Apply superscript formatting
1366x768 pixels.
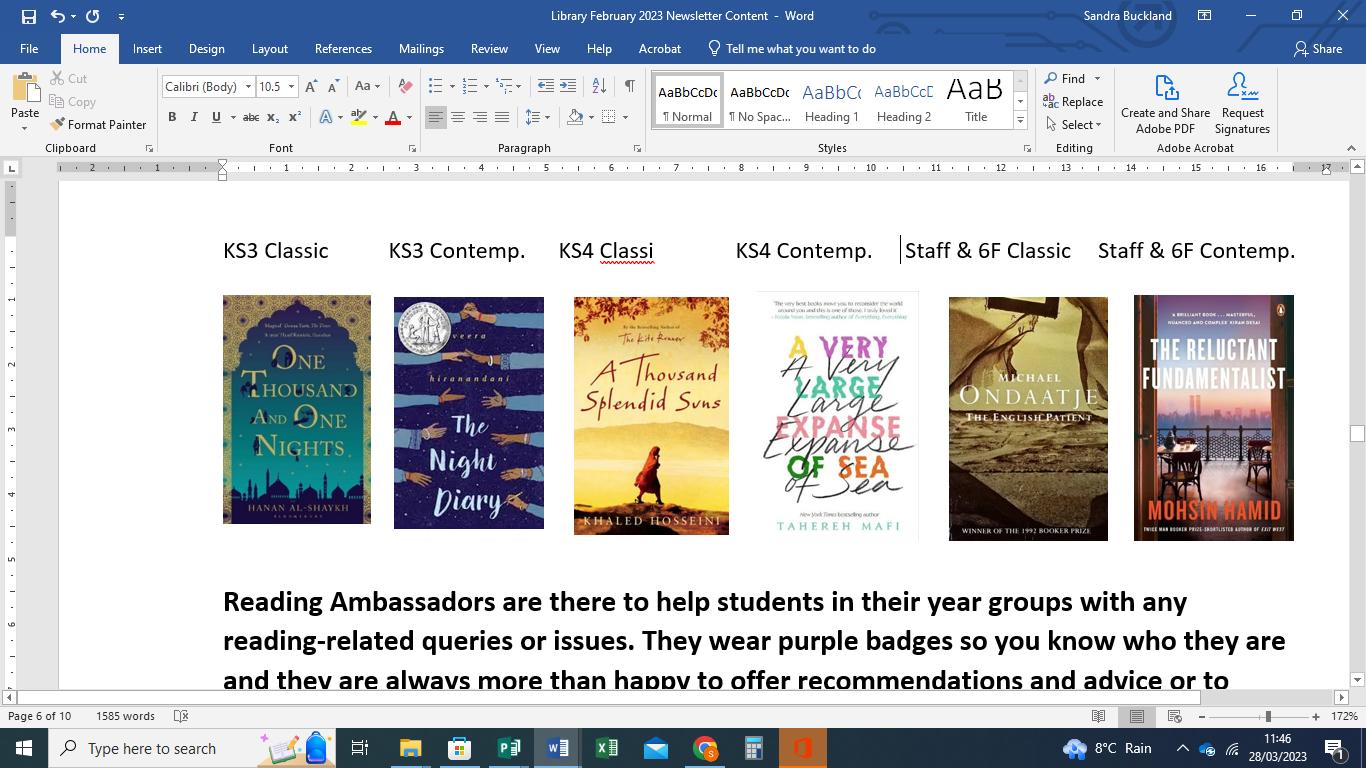point(295,117)
